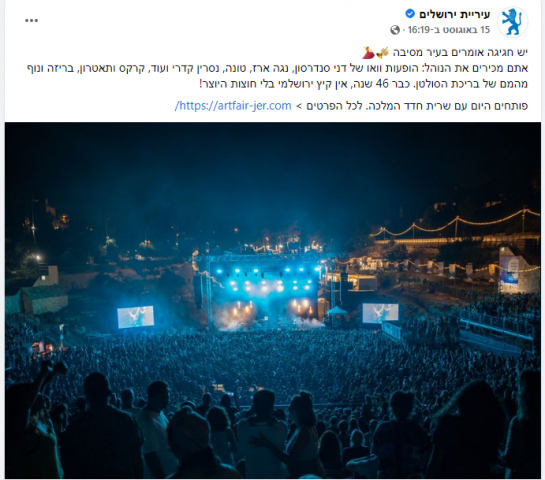This screenshot has width=545, height=480.
Task: Click the 15 באוגוסט ב-16:19 timestamp
Action: (x=449, y=30)
